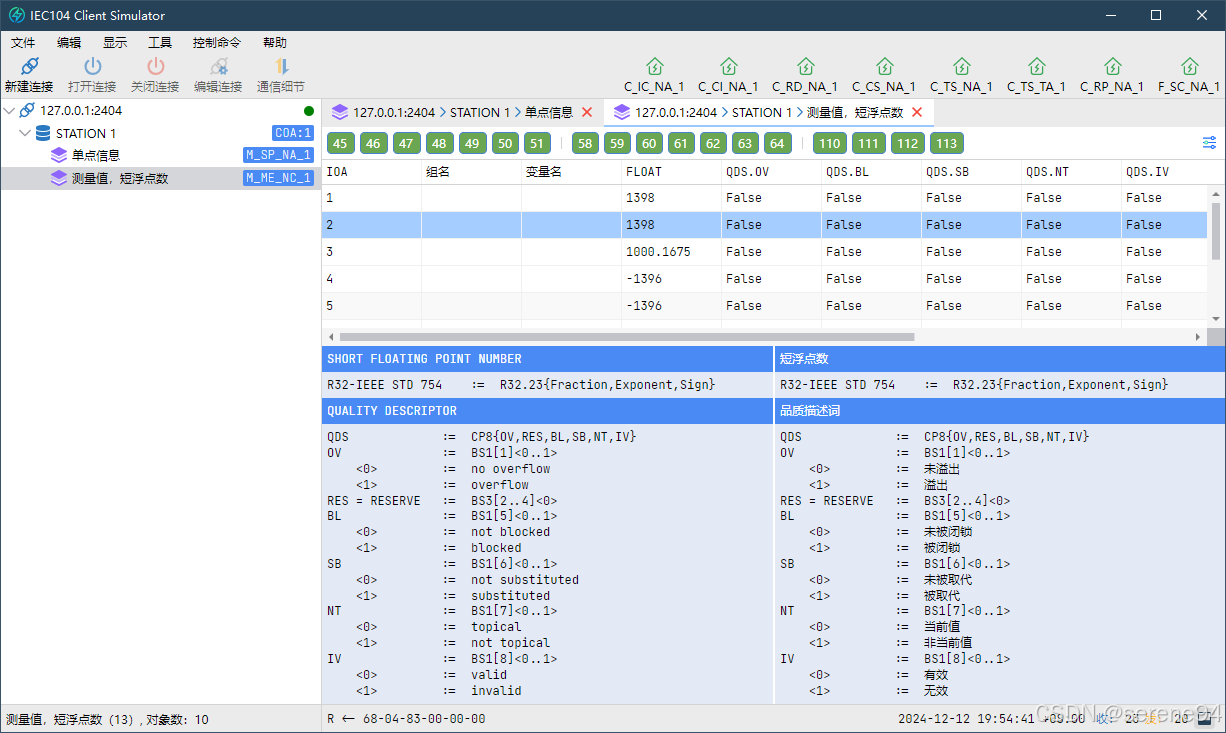
Task: Select type 64 command button
Action: point(778,143)
